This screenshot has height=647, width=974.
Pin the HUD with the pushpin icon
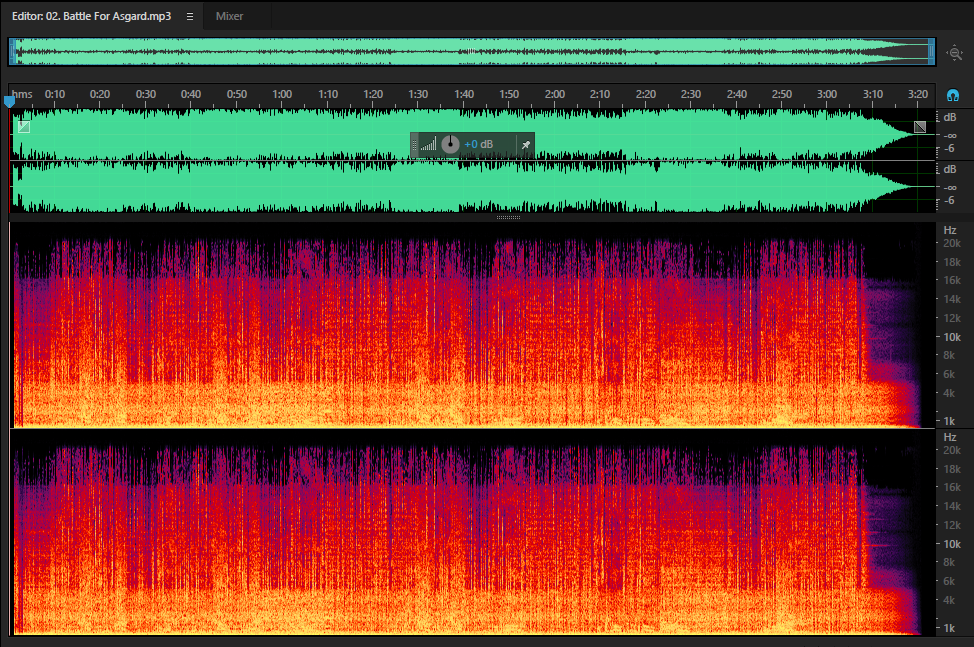526,145
